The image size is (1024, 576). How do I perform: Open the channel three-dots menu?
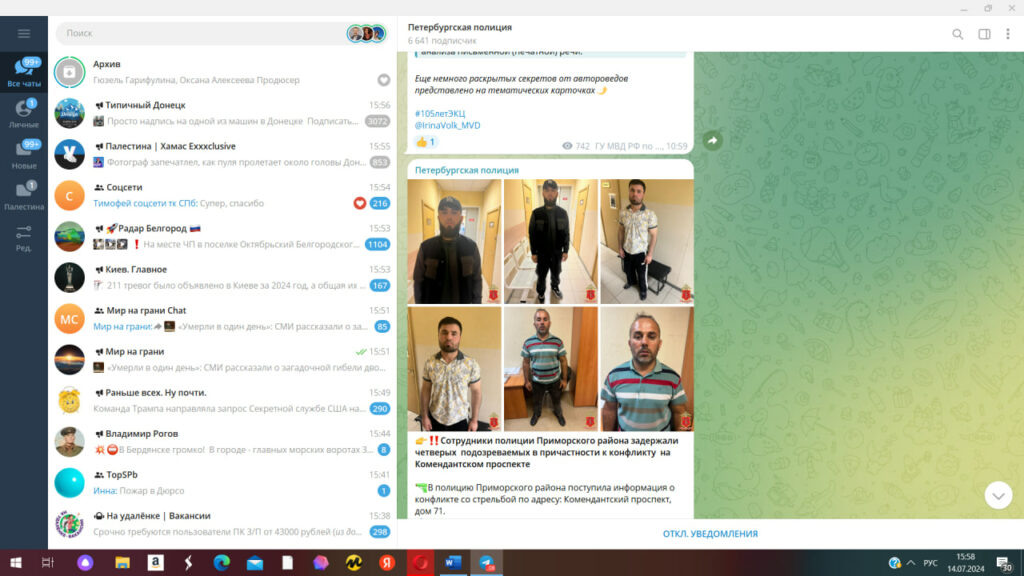[x=1008, y=34]
